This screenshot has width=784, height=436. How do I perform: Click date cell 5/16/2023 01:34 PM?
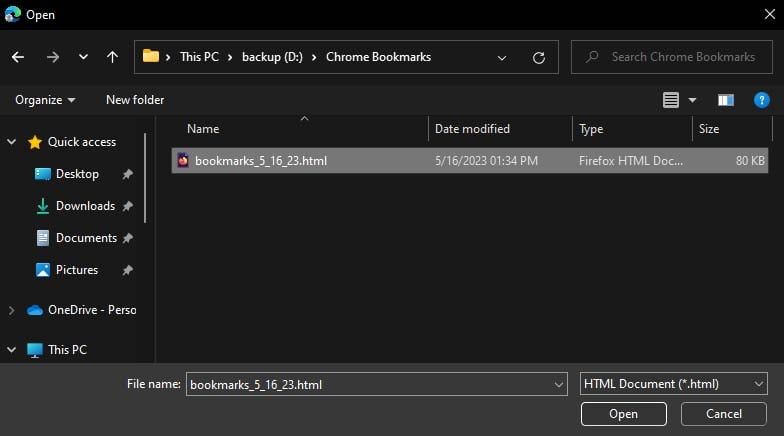[486, 160]
